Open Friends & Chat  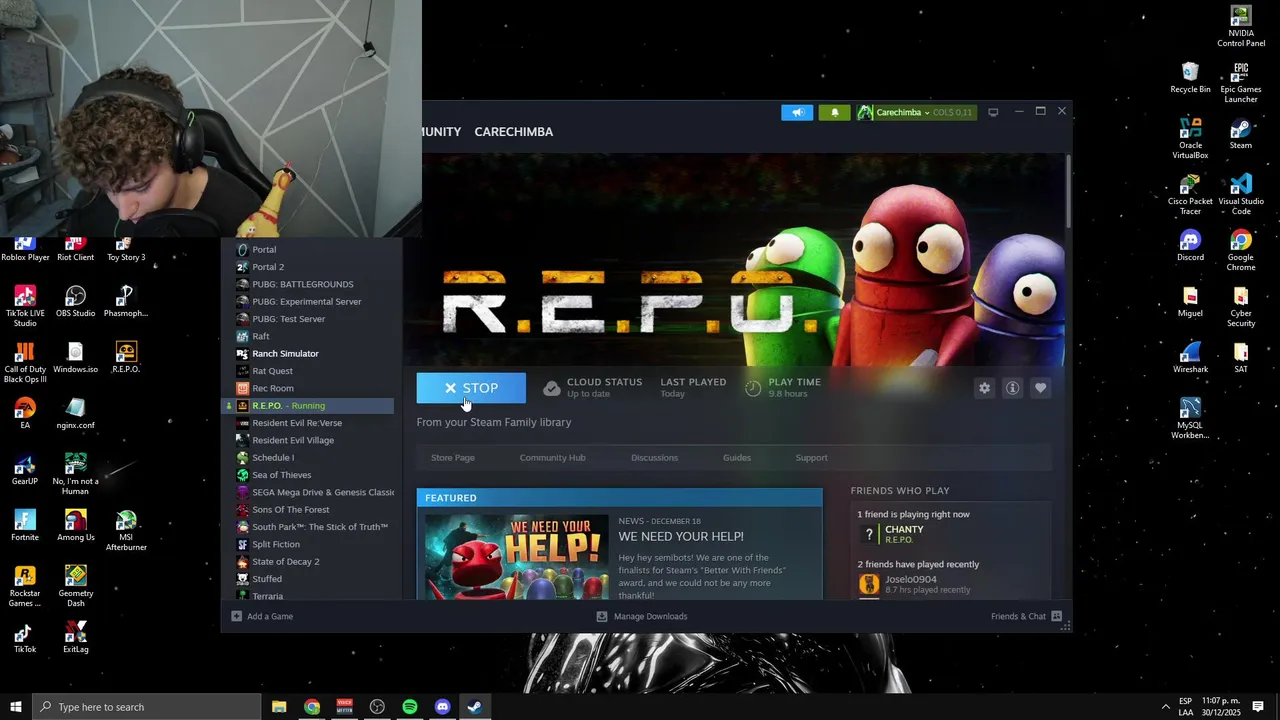click(x=1026, y=617)
